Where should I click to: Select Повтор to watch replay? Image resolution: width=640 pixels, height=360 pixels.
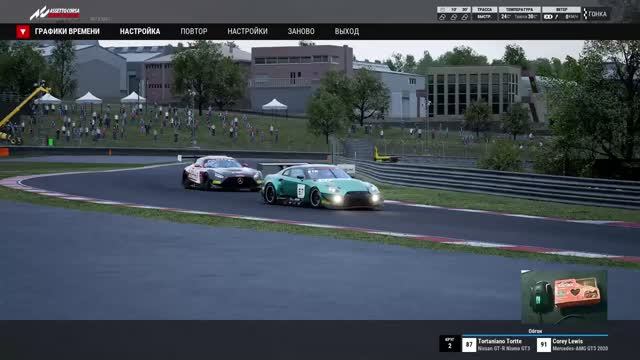click(194, 31)
